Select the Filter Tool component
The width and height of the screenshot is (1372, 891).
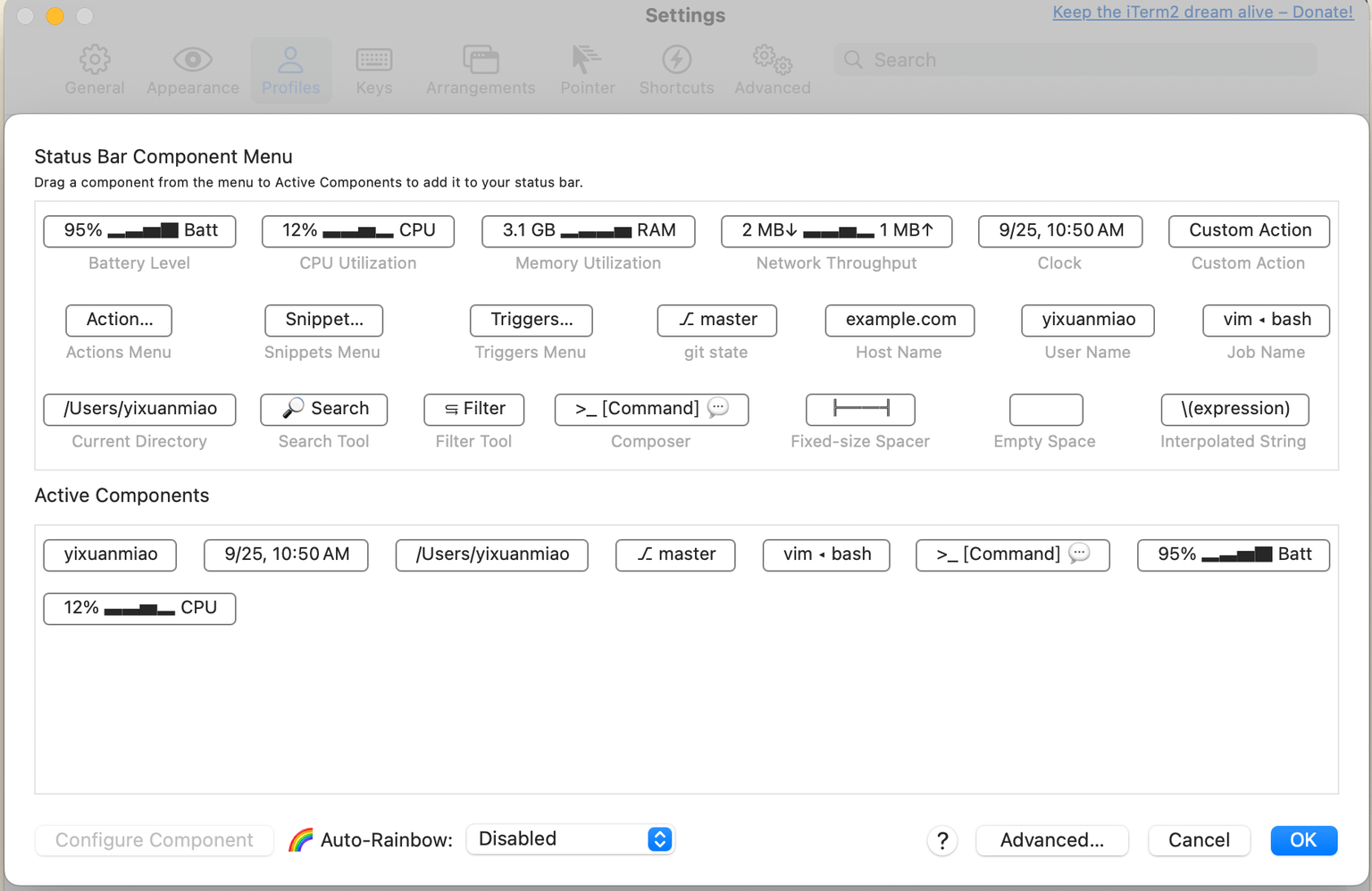point(473,410)
